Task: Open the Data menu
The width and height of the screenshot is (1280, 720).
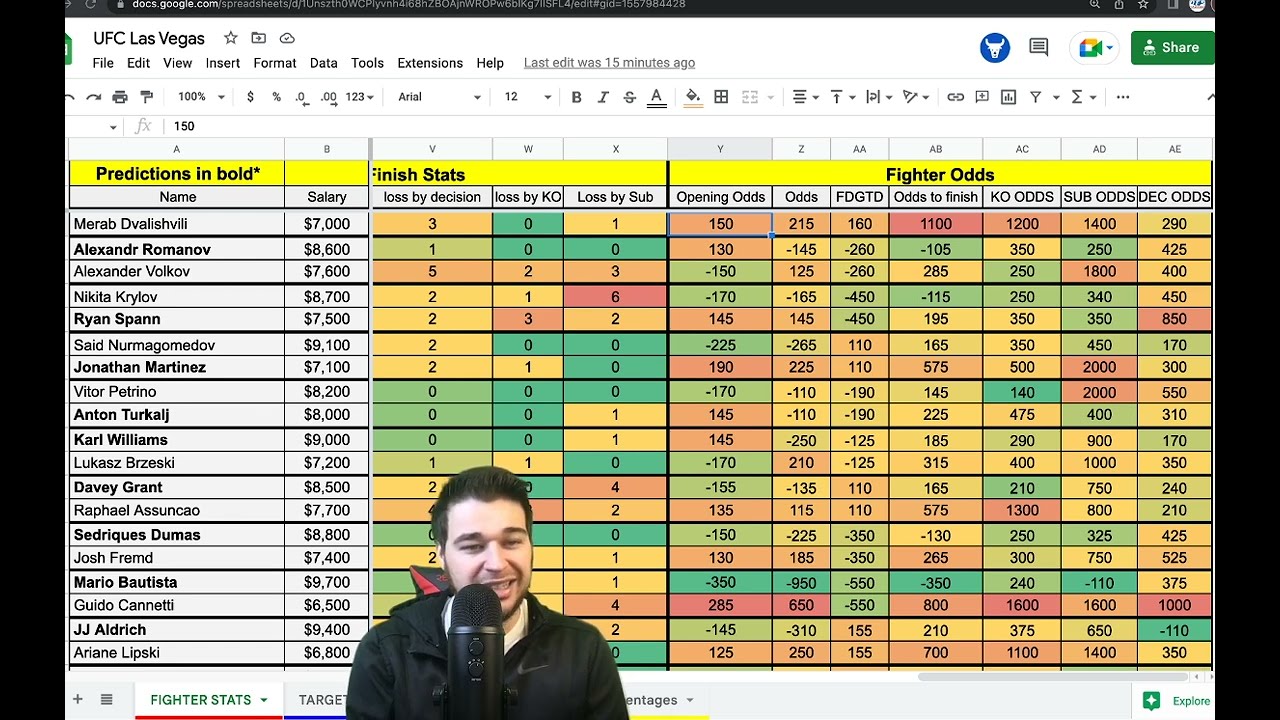Action: [323, 63]
